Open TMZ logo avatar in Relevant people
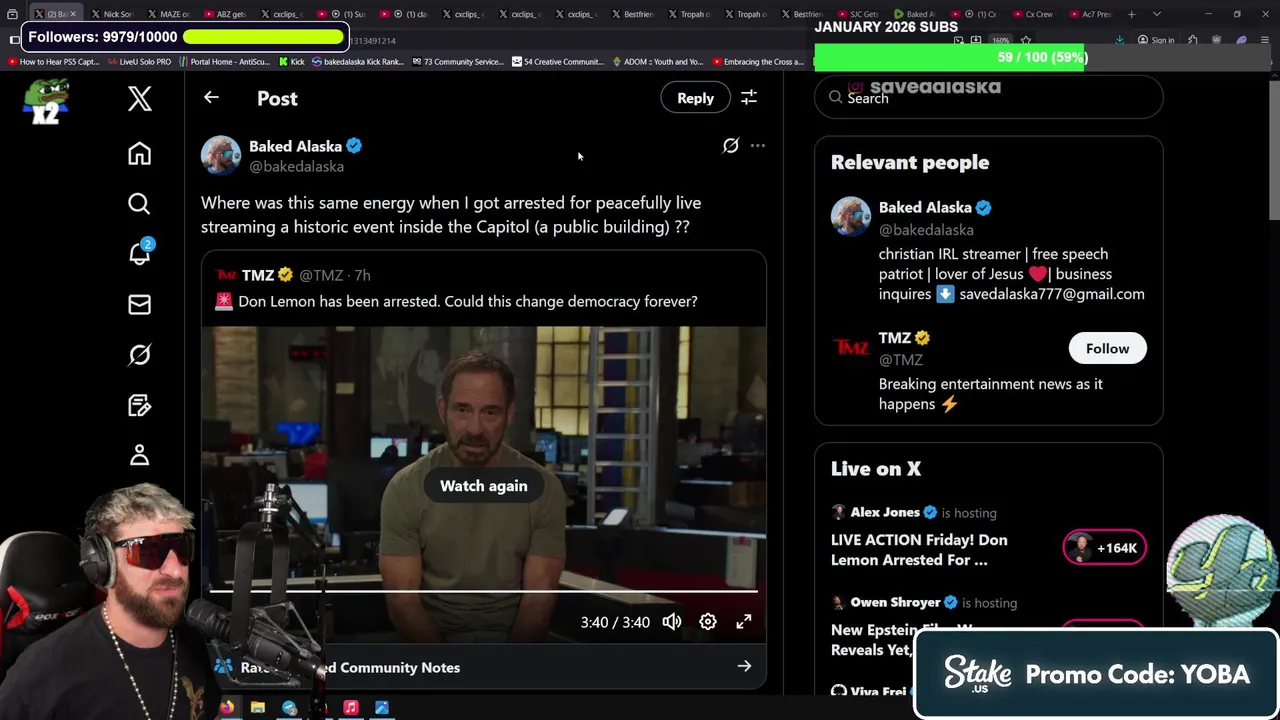The image size is (1280, 720). 851,348
